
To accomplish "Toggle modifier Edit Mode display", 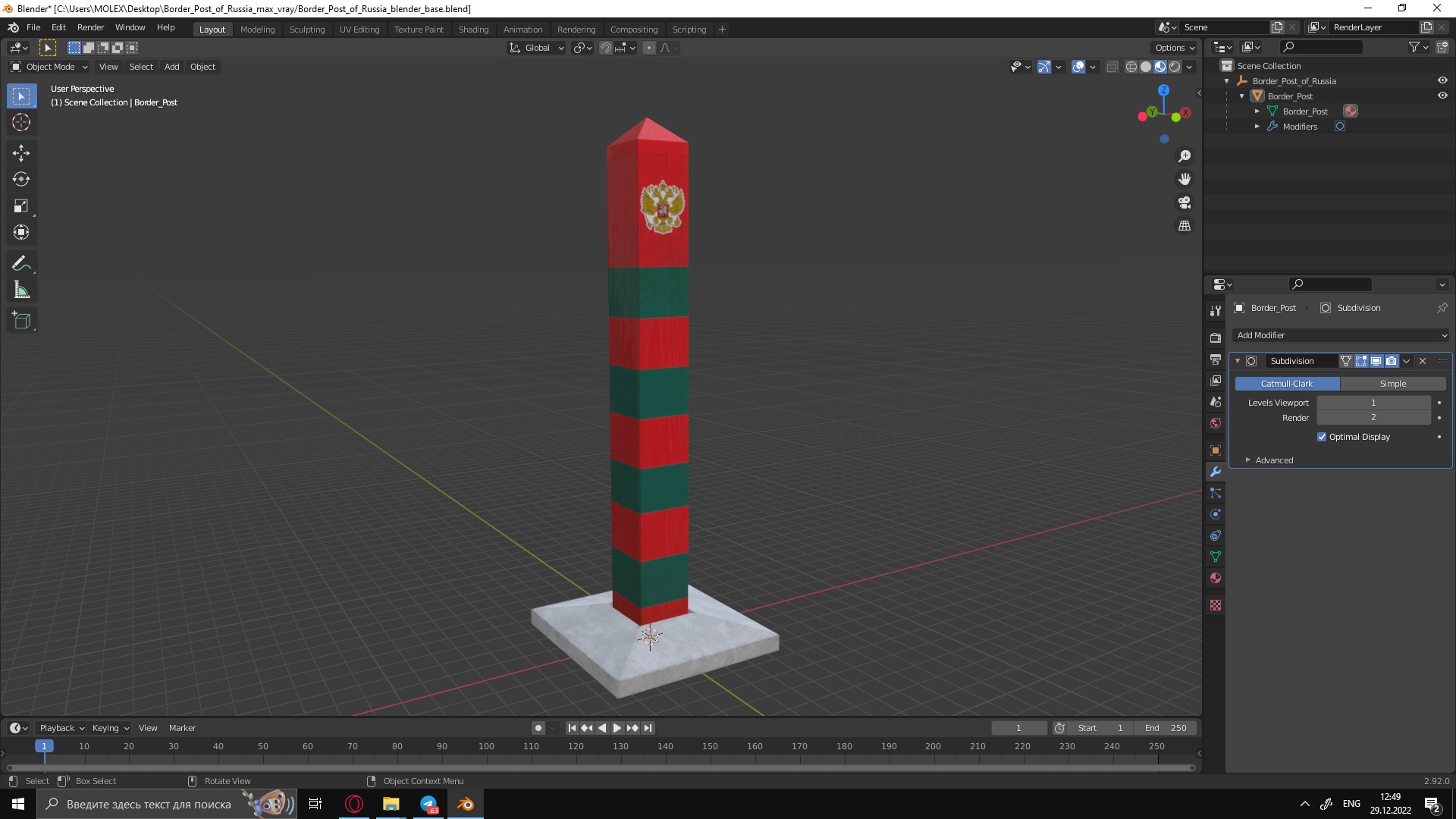I will pos(1361,361).
